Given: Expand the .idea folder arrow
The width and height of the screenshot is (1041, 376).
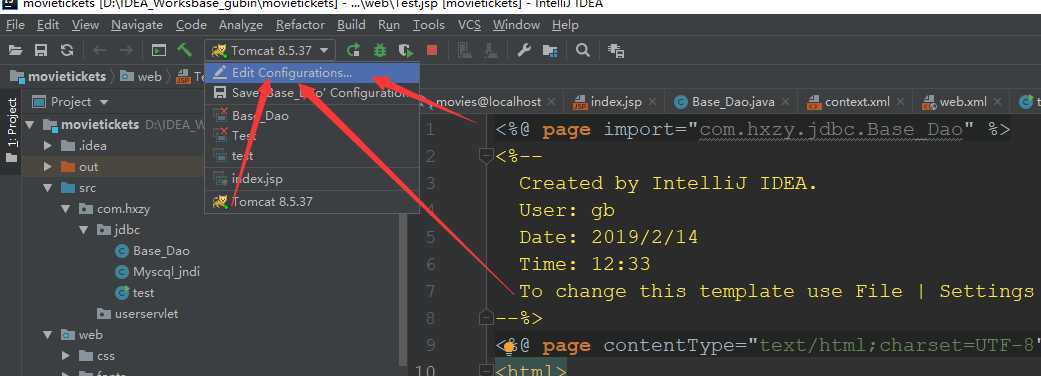Looking at the screenshot, I should (48, 145).
